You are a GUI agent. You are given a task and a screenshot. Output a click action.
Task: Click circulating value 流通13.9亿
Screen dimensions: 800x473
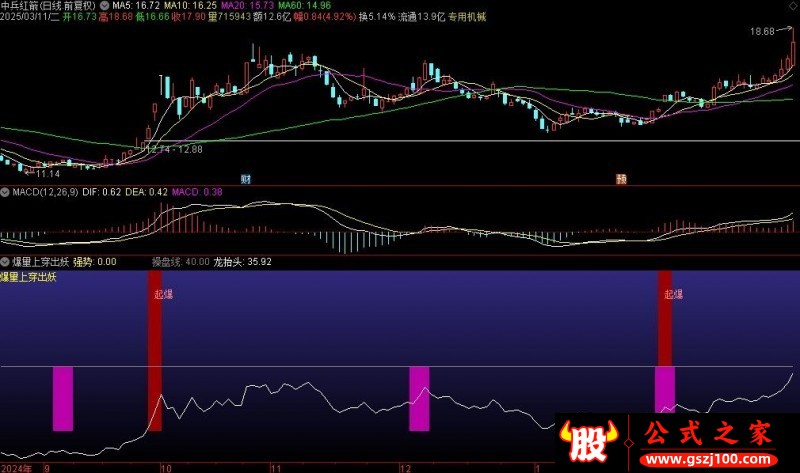click(421, 17)
